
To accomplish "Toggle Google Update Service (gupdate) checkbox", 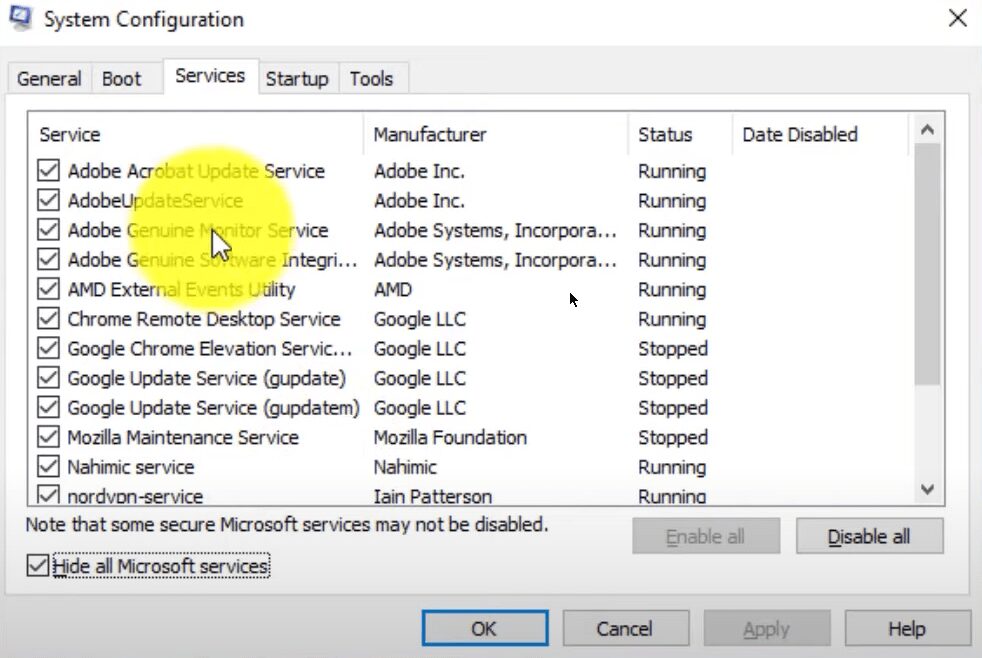I will point(48,378).
